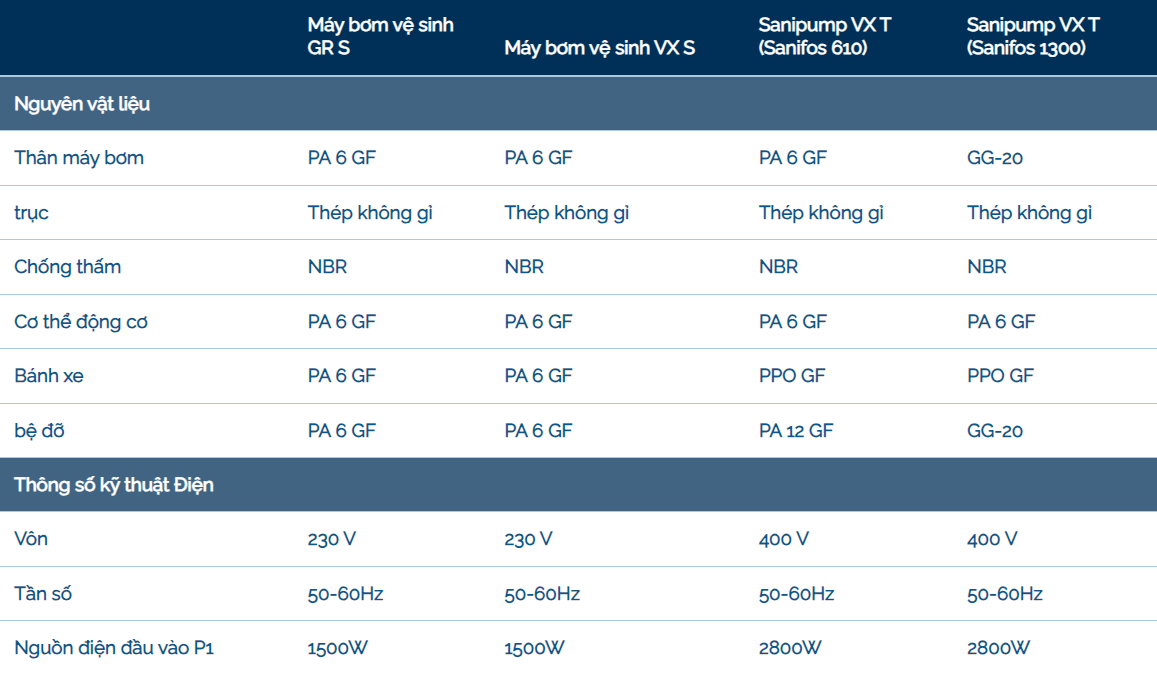Select the GG-20 cell in the Thân máy bơm row

tap(995, 158)
